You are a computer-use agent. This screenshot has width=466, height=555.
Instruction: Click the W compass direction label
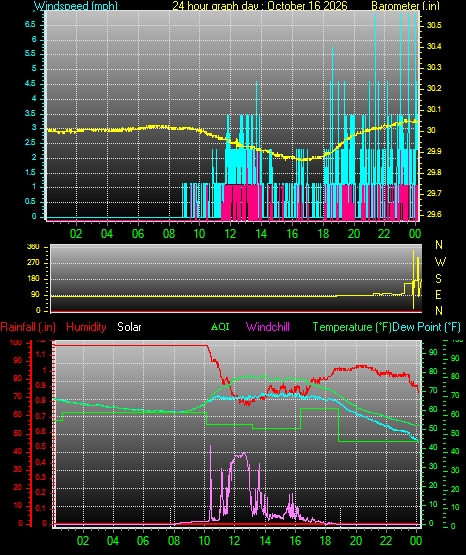pos(440,262)
